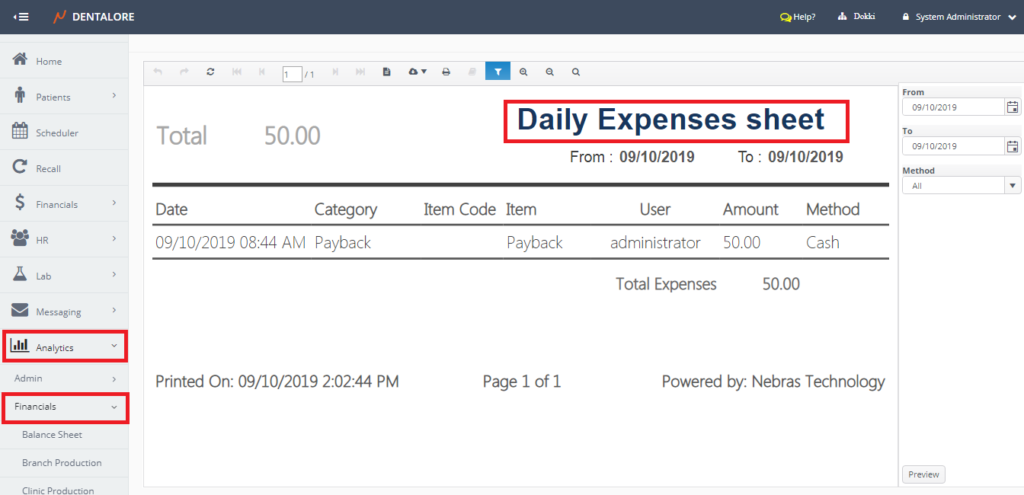This screenshot has width=1024, height=495.
Task: Click the zoom in magnifier icon
Action: [x=523, y=72]
